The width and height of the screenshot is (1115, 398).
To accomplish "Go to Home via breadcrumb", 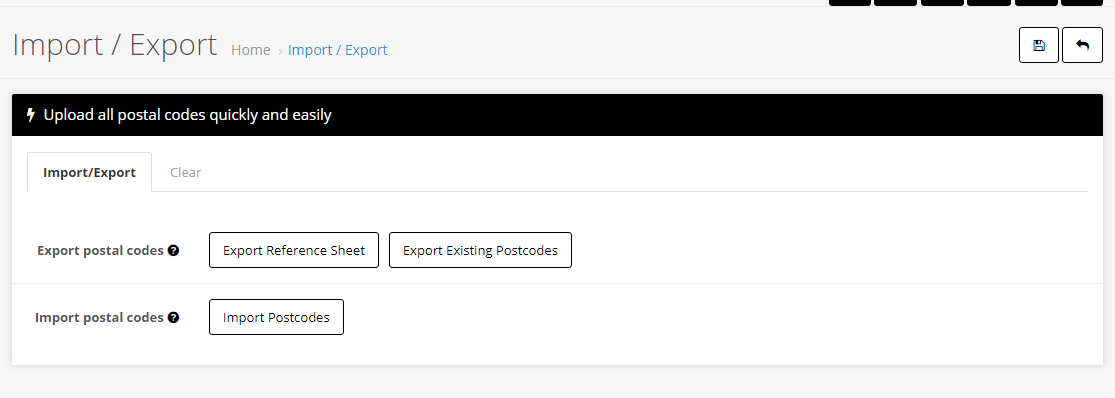I will 250,50.
